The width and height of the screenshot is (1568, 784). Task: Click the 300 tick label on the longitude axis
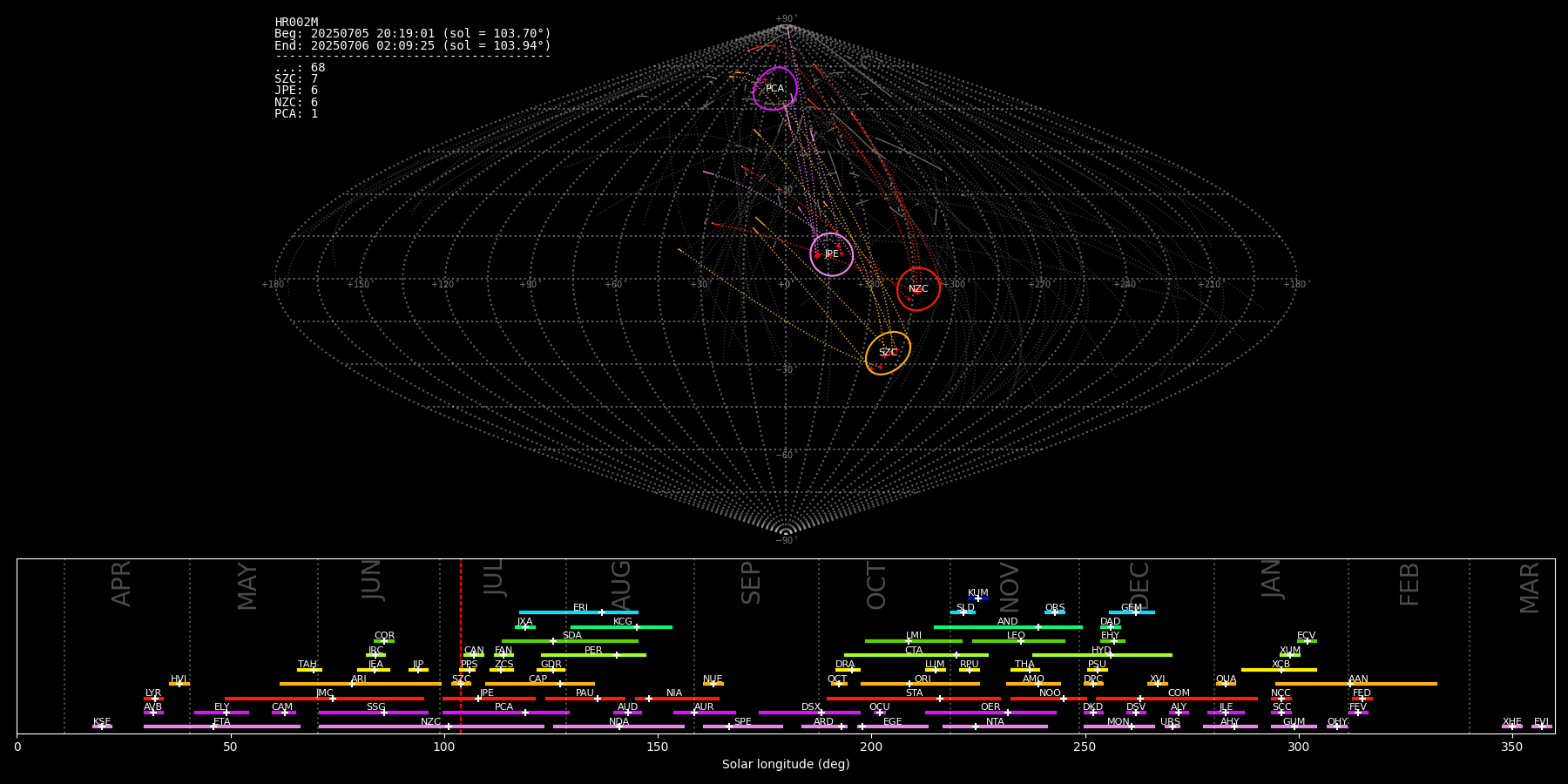pos(1299,747)
